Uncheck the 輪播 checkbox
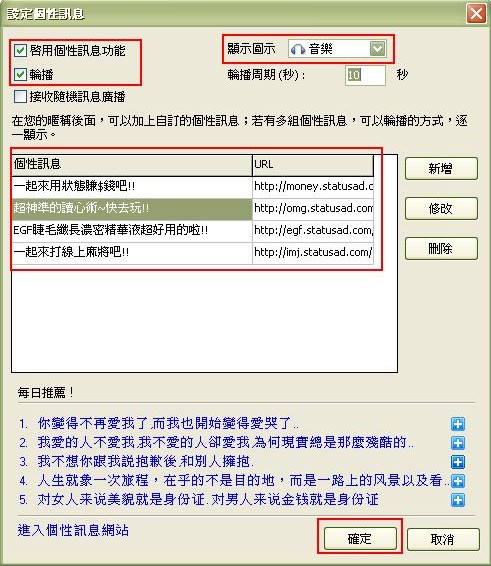491x566 pixels. coord(20,75)
